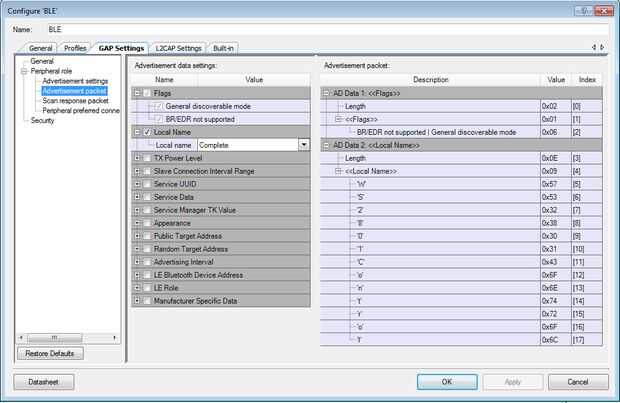Switch to the Built-in tab

tap(223, 48)
